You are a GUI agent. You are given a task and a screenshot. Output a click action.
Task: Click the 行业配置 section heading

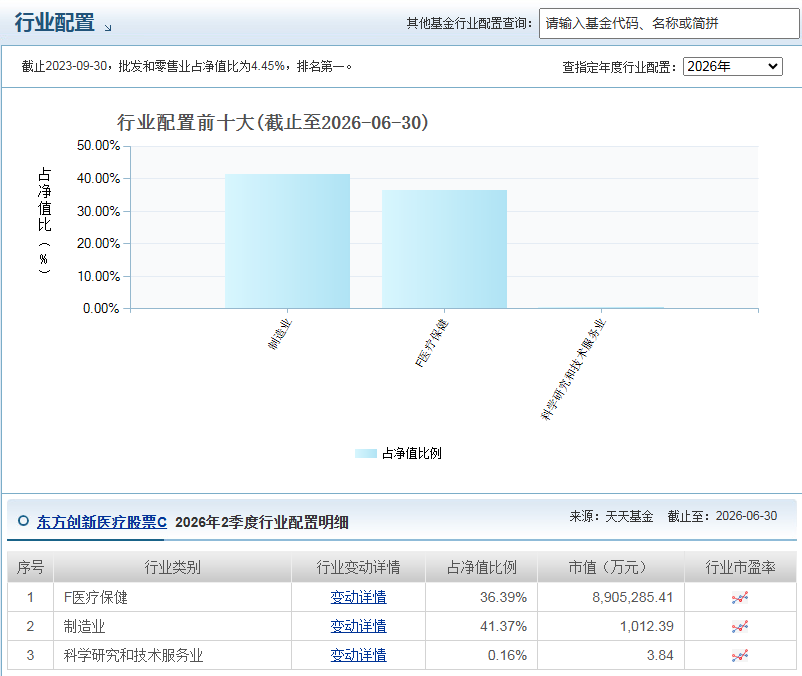click(55, 23)
